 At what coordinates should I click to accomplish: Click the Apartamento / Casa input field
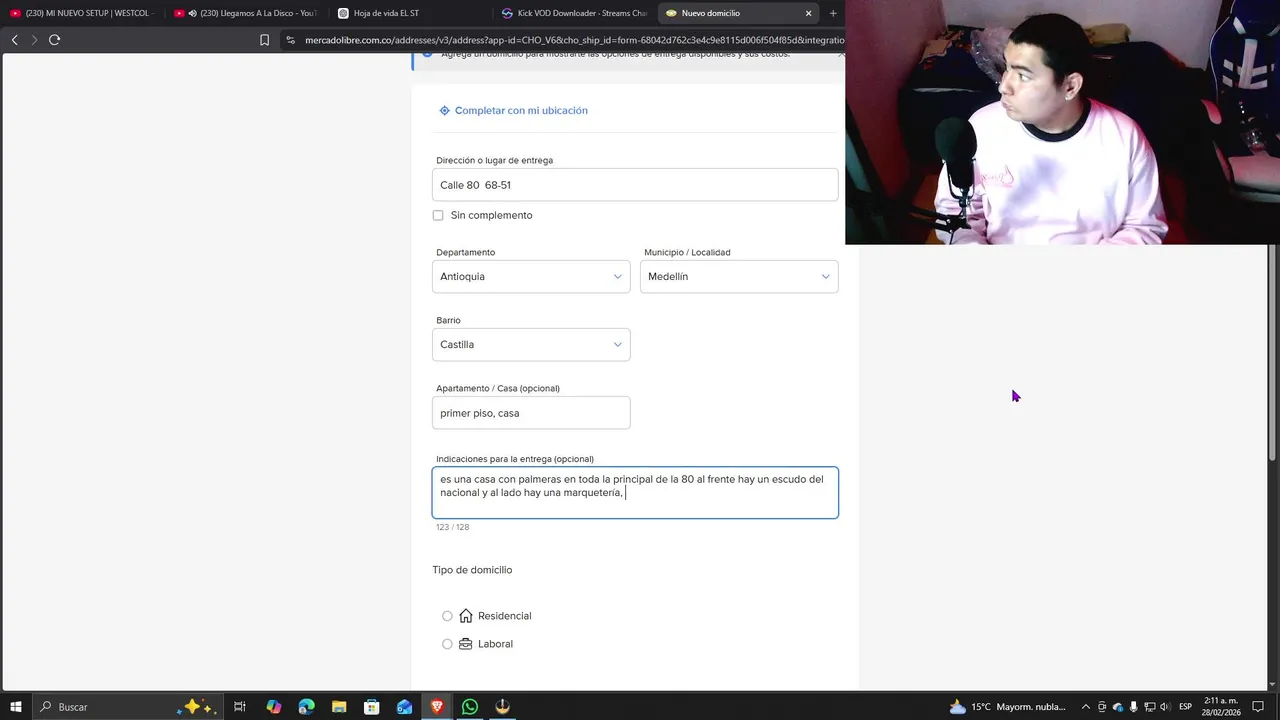pos(531,413)
